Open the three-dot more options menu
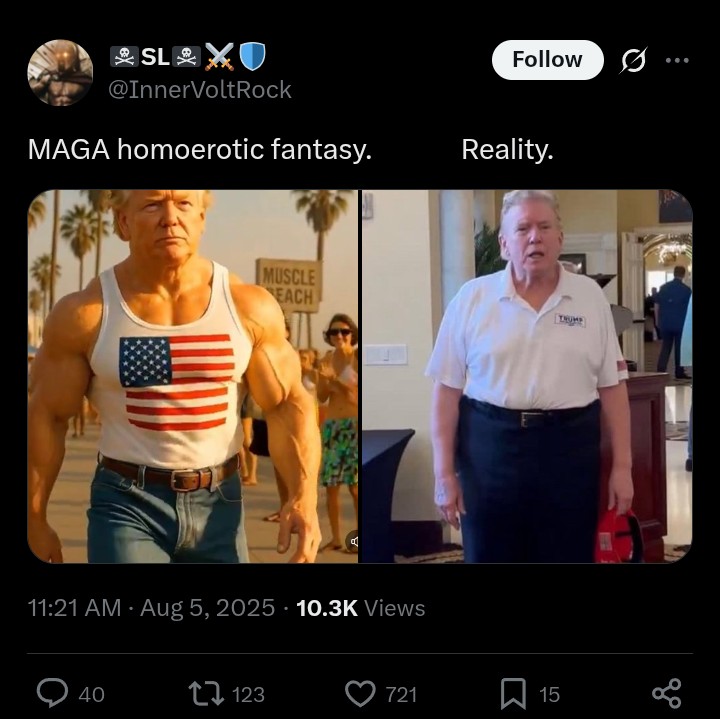 coord(678,60)
